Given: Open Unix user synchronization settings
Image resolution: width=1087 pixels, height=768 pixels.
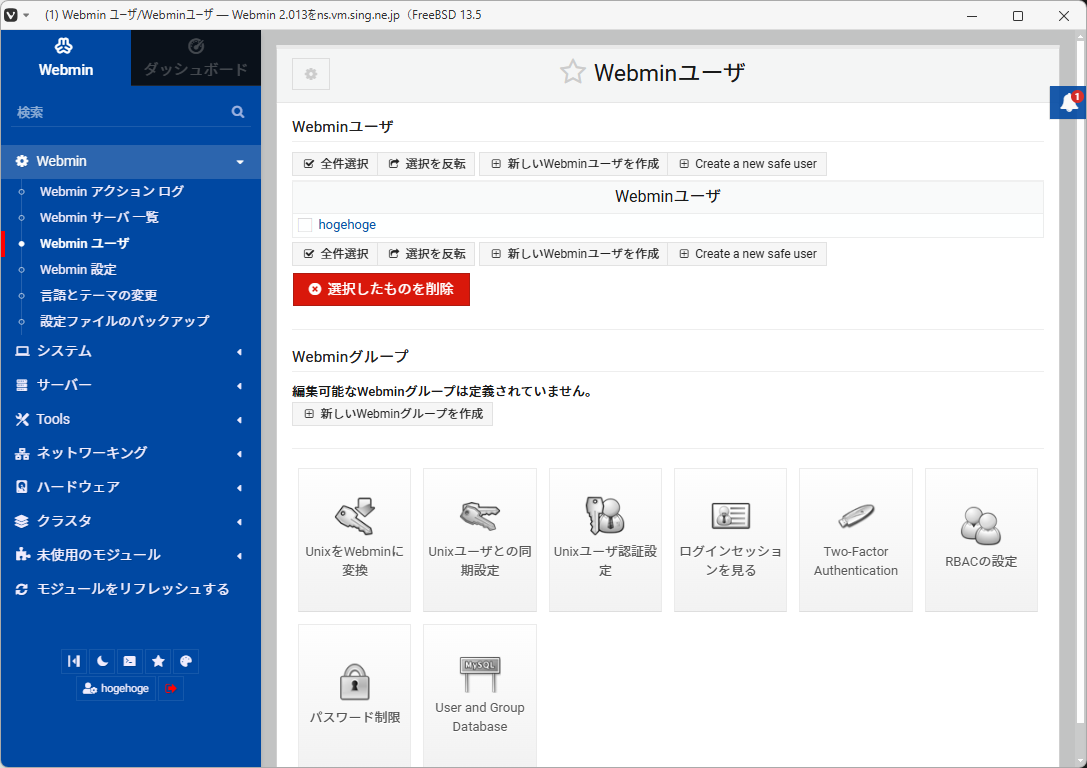Looking at the screenshot, I should pyautogui.click(x=480, y=540).
